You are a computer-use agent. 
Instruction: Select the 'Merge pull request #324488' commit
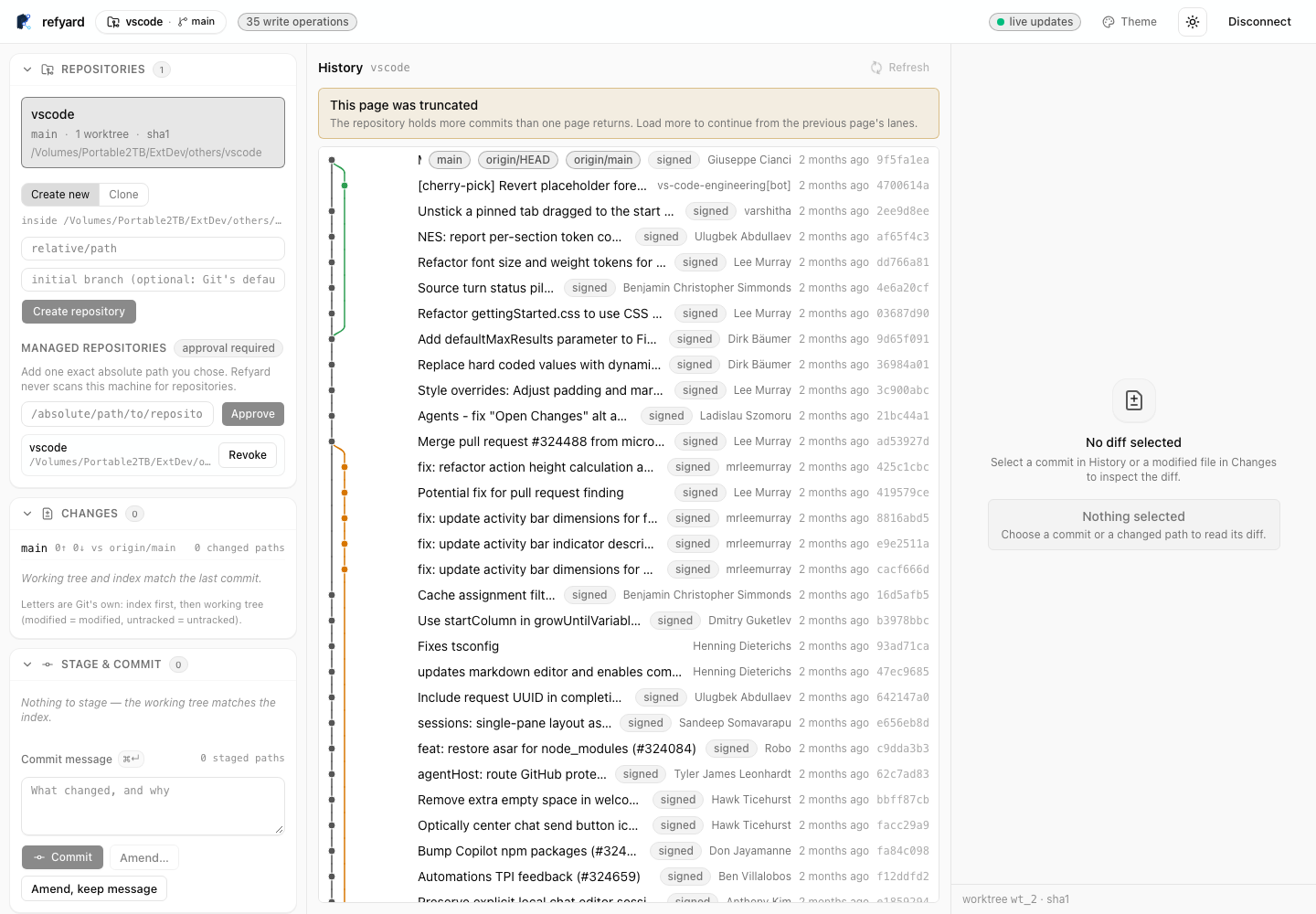pyautogui.click(x=629, y=441)
